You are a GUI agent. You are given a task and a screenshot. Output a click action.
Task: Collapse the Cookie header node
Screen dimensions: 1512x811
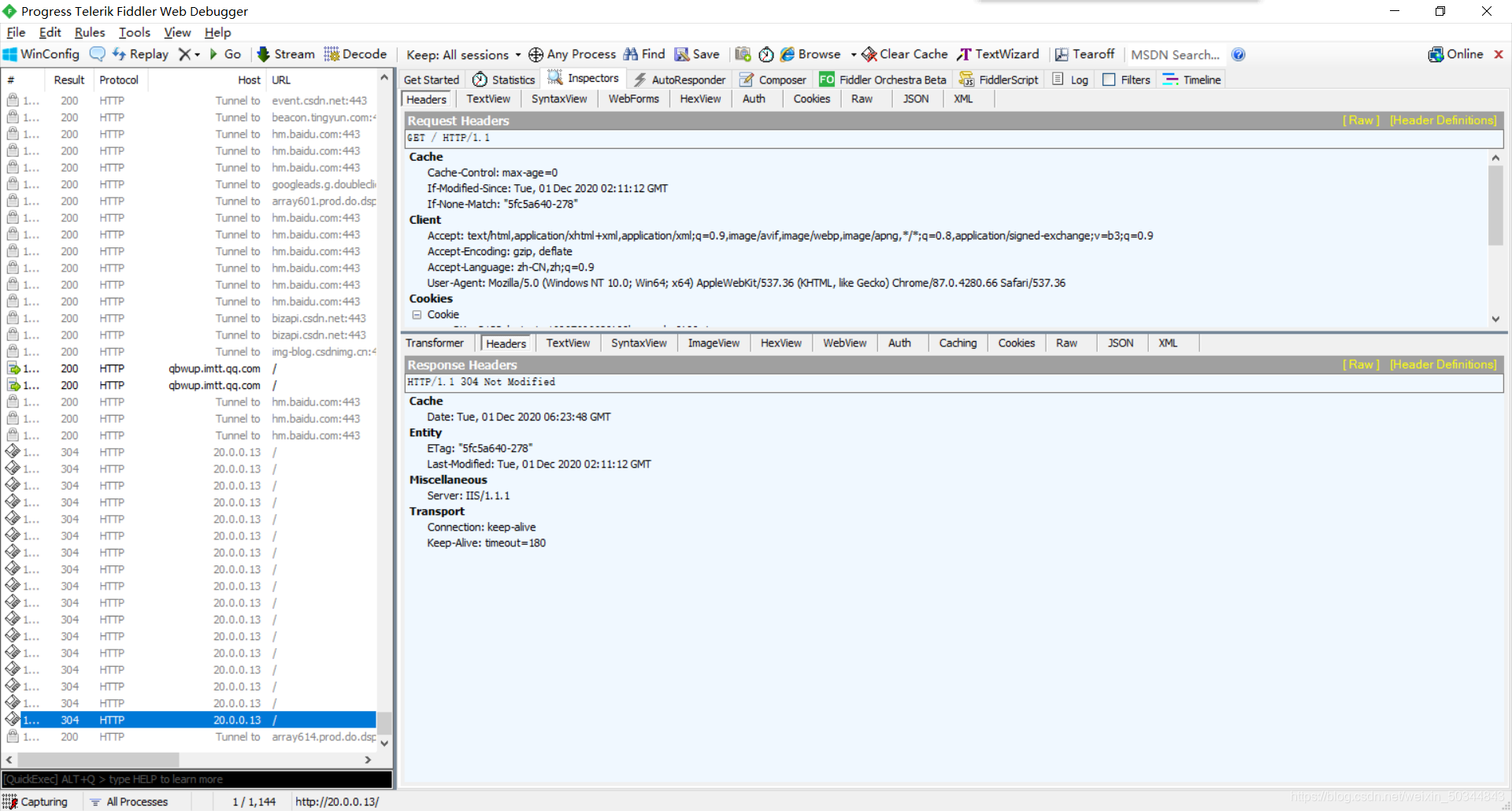[x=417, y=314]
